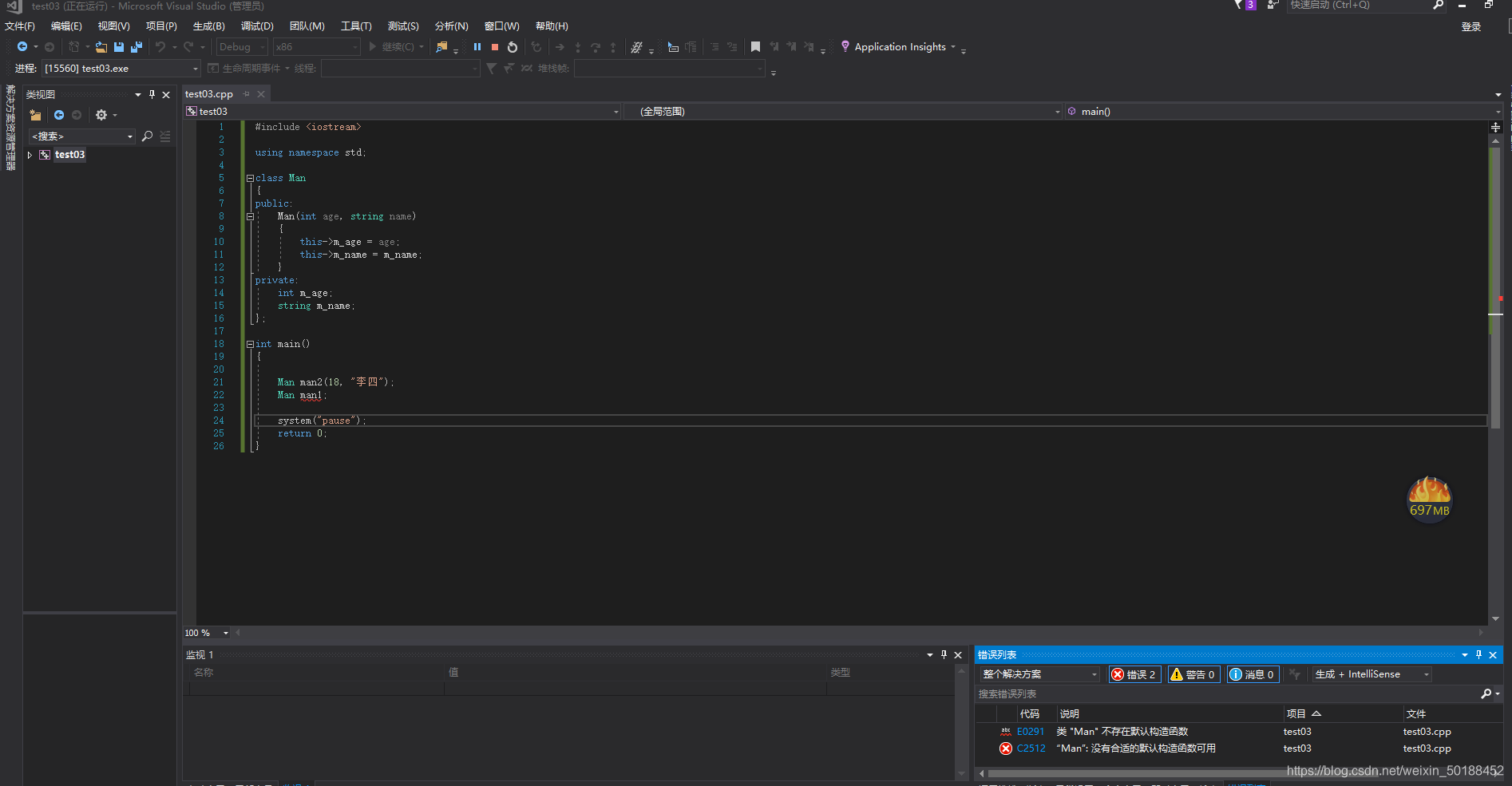Open the Build + IntelliSense (生成 + IntelliSense) dropdown
Image resolution: width=1512 pixels, height=786 pixels.
pos(1371,674)
